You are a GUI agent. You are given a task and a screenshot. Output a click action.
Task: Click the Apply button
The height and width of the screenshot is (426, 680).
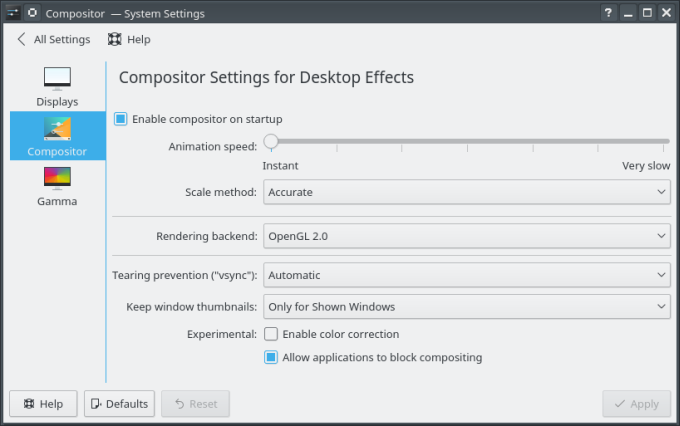click(x=636, y=404)
